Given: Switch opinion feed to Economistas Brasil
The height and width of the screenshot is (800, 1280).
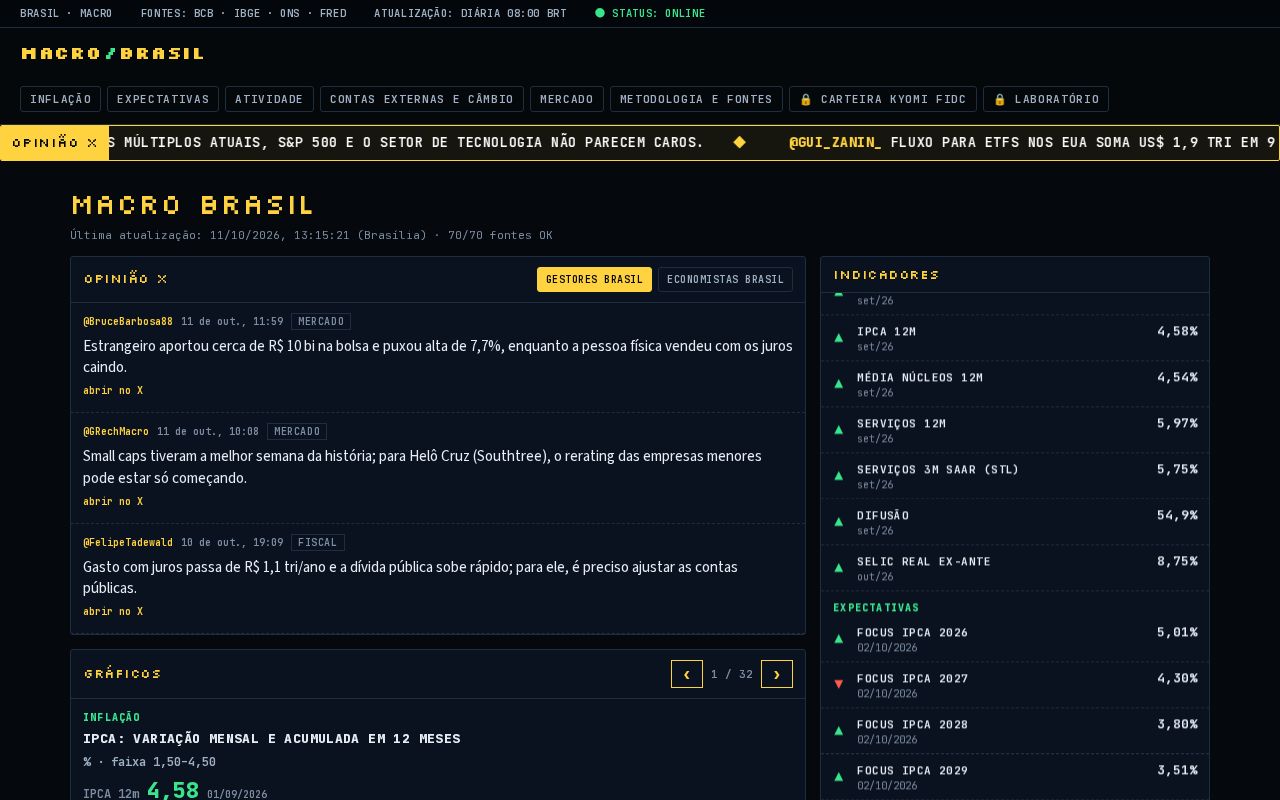Looking at the screenshot, I should (725, 280).
